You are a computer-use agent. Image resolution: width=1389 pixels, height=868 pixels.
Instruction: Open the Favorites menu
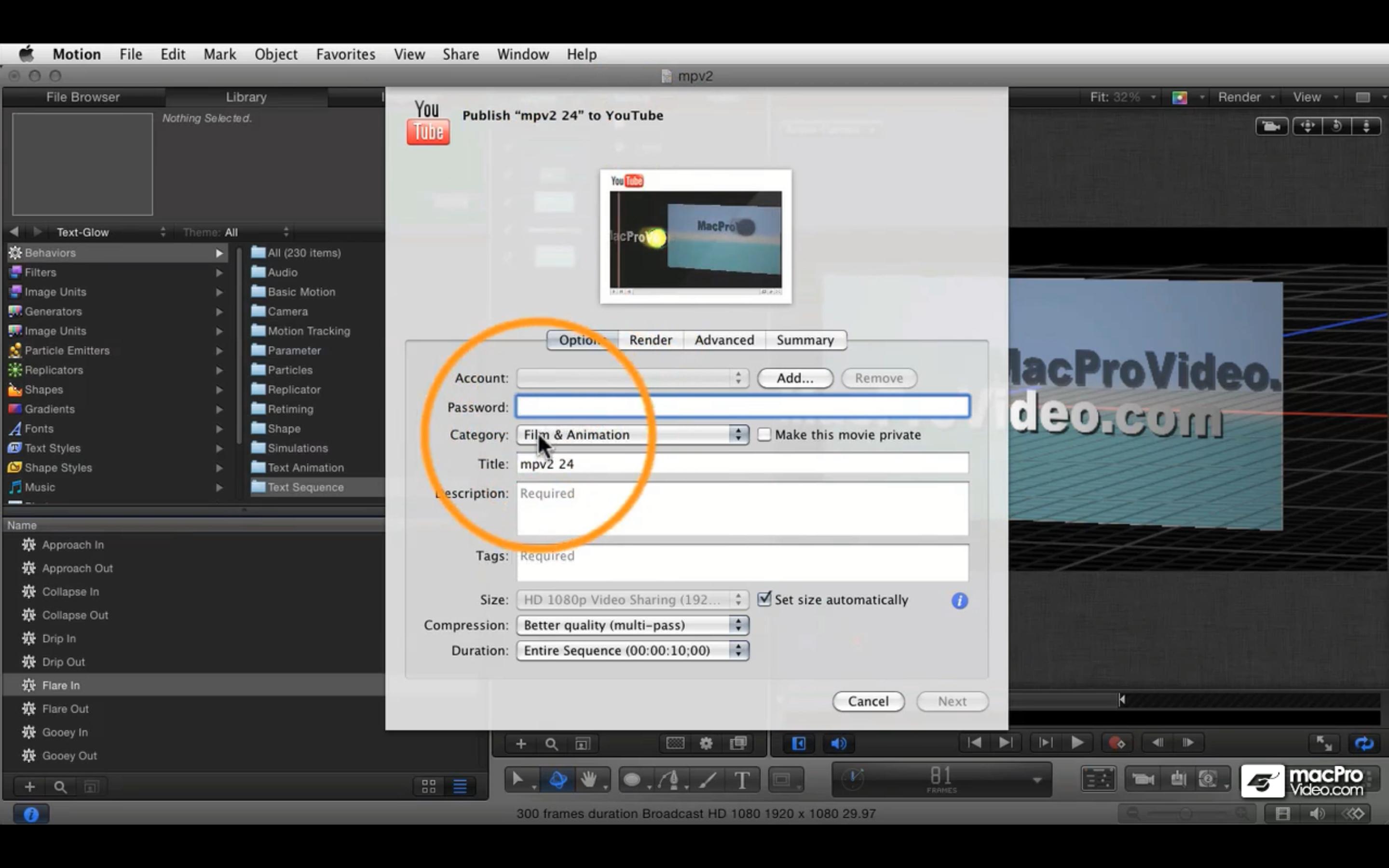coord(345,54)
